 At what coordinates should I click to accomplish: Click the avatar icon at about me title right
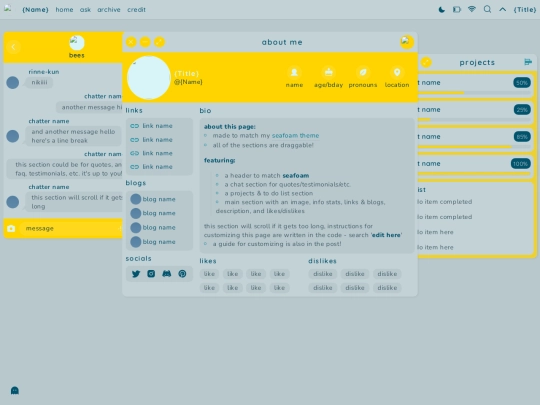[x=407, y=42]
